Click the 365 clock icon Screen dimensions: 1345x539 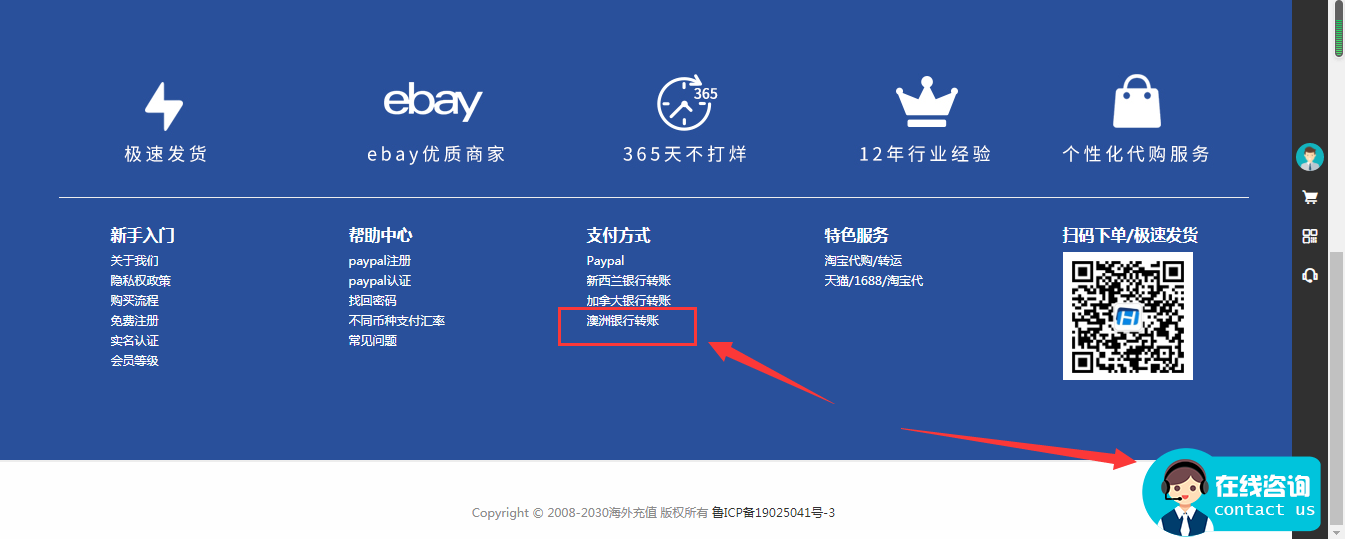(686, 102)
